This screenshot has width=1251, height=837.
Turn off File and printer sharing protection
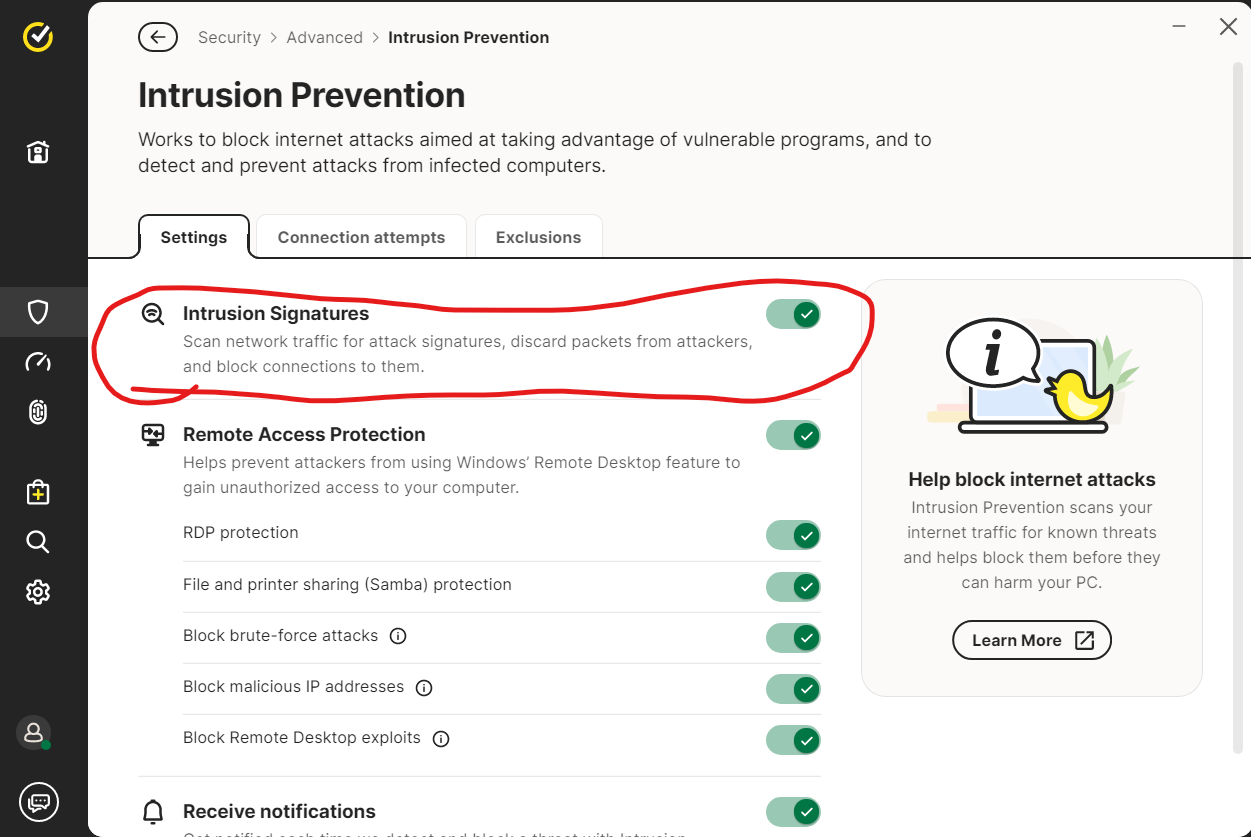click(794, 586)
